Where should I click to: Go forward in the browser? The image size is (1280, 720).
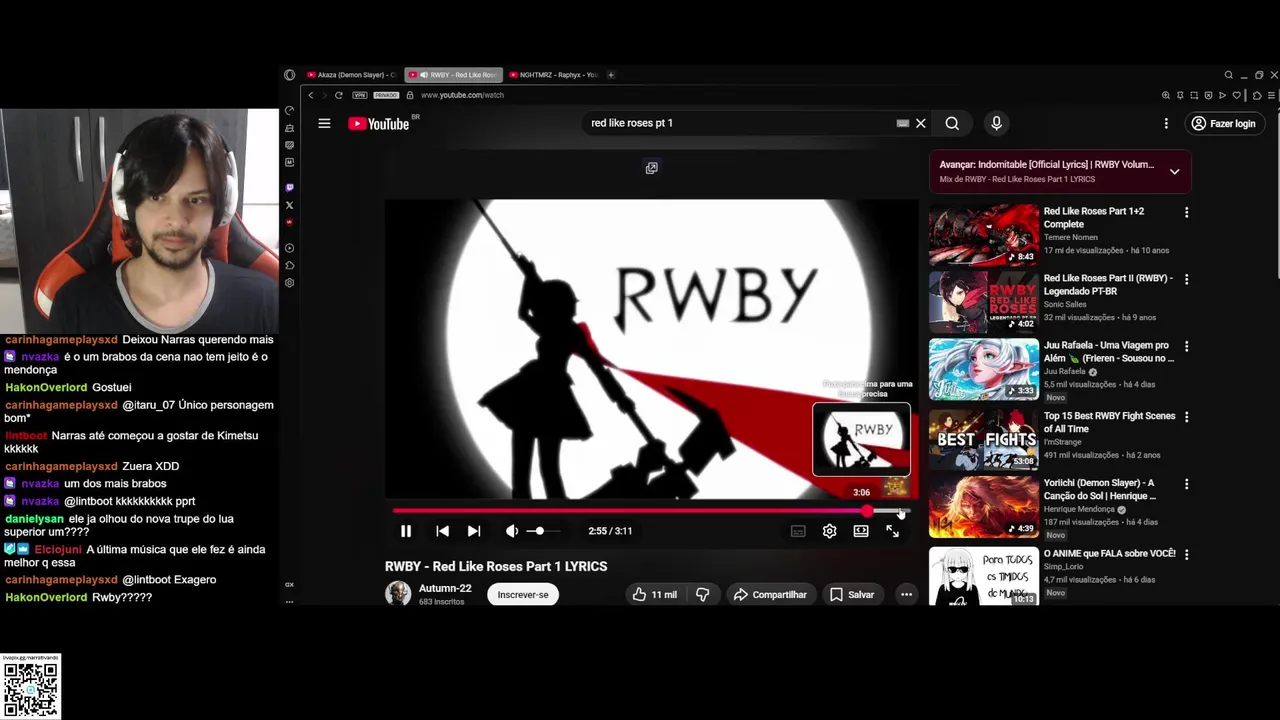point(324,95)
